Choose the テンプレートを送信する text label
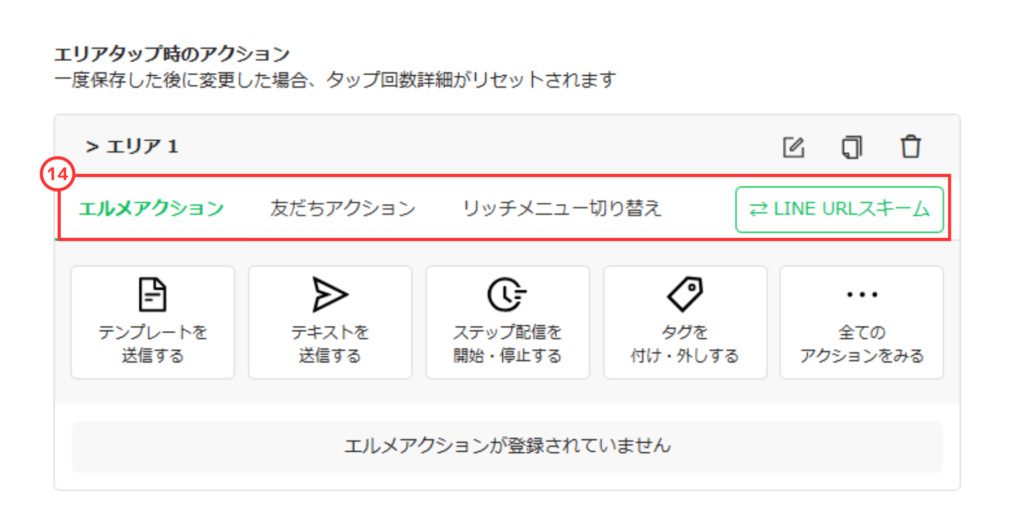 [x=152, y=344]
